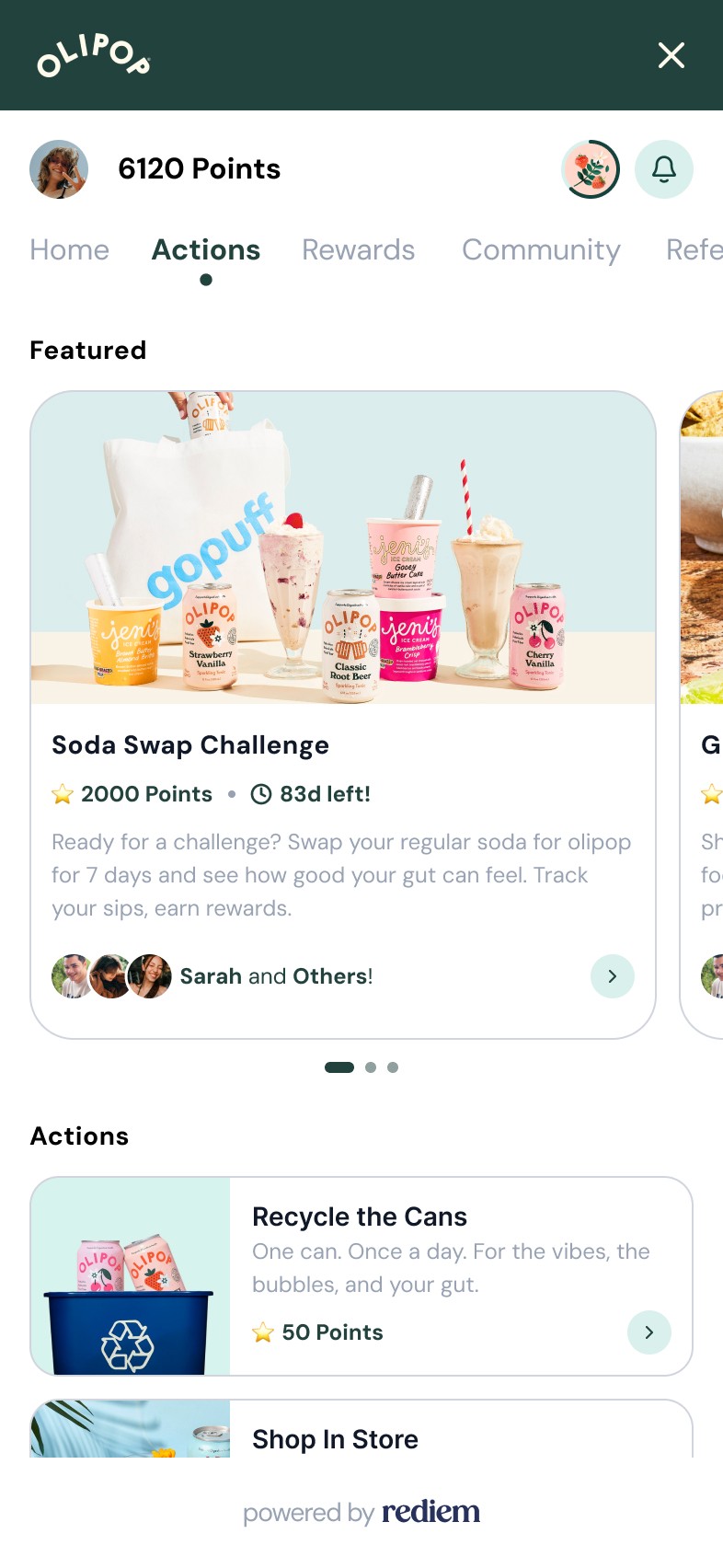The width and height of the screenshot is (723, 1568).
Task: Click the clock icon beside 83d left
Action: tap(261, 794)
